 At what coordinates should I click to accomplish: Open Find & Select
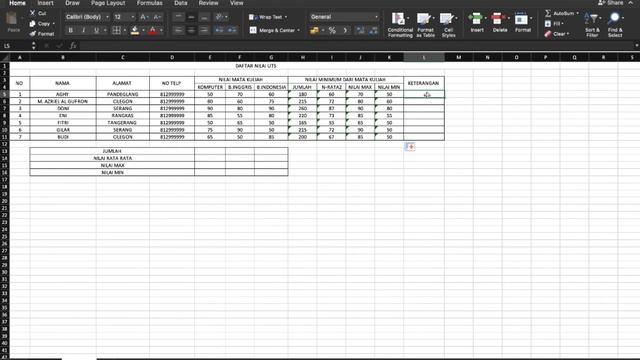pyautogui.click(x=615, y=24)
